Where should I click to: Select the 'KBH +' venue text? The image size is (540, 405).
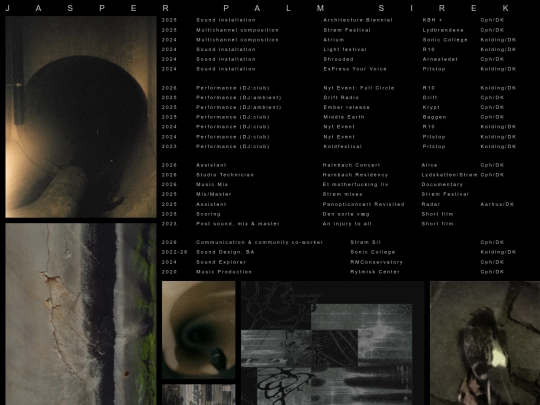pyautogui.click(x=432, y=20)
